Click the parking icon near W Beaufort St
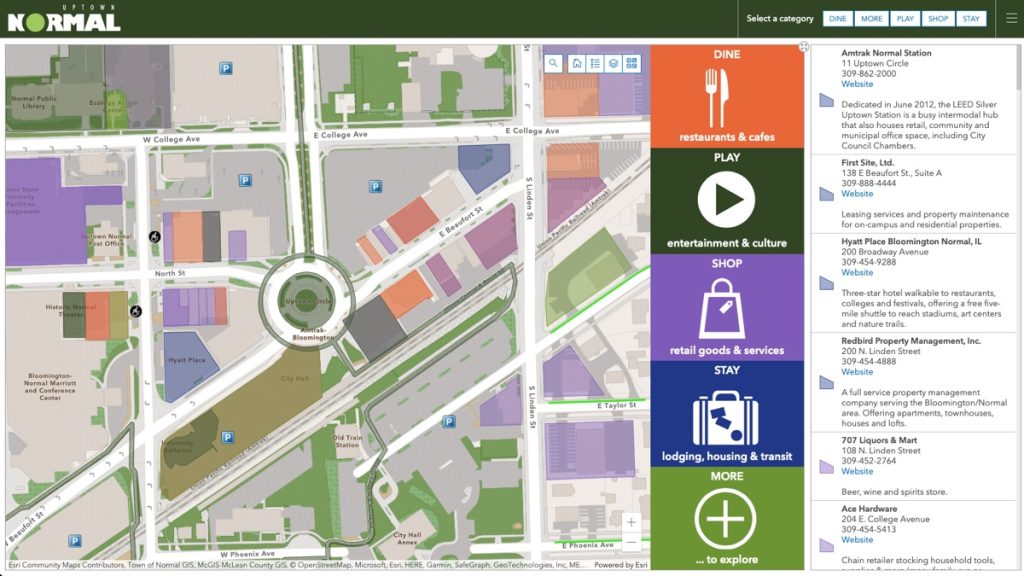1024x576 pixels. [75, 541]
